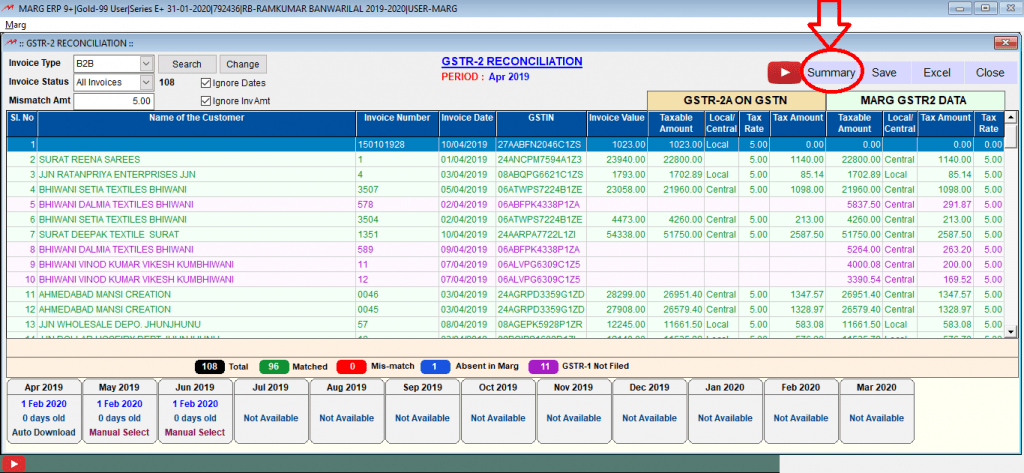Click the Name of the Customer column header
This screenshot has width=1024, height=473.
197,123
